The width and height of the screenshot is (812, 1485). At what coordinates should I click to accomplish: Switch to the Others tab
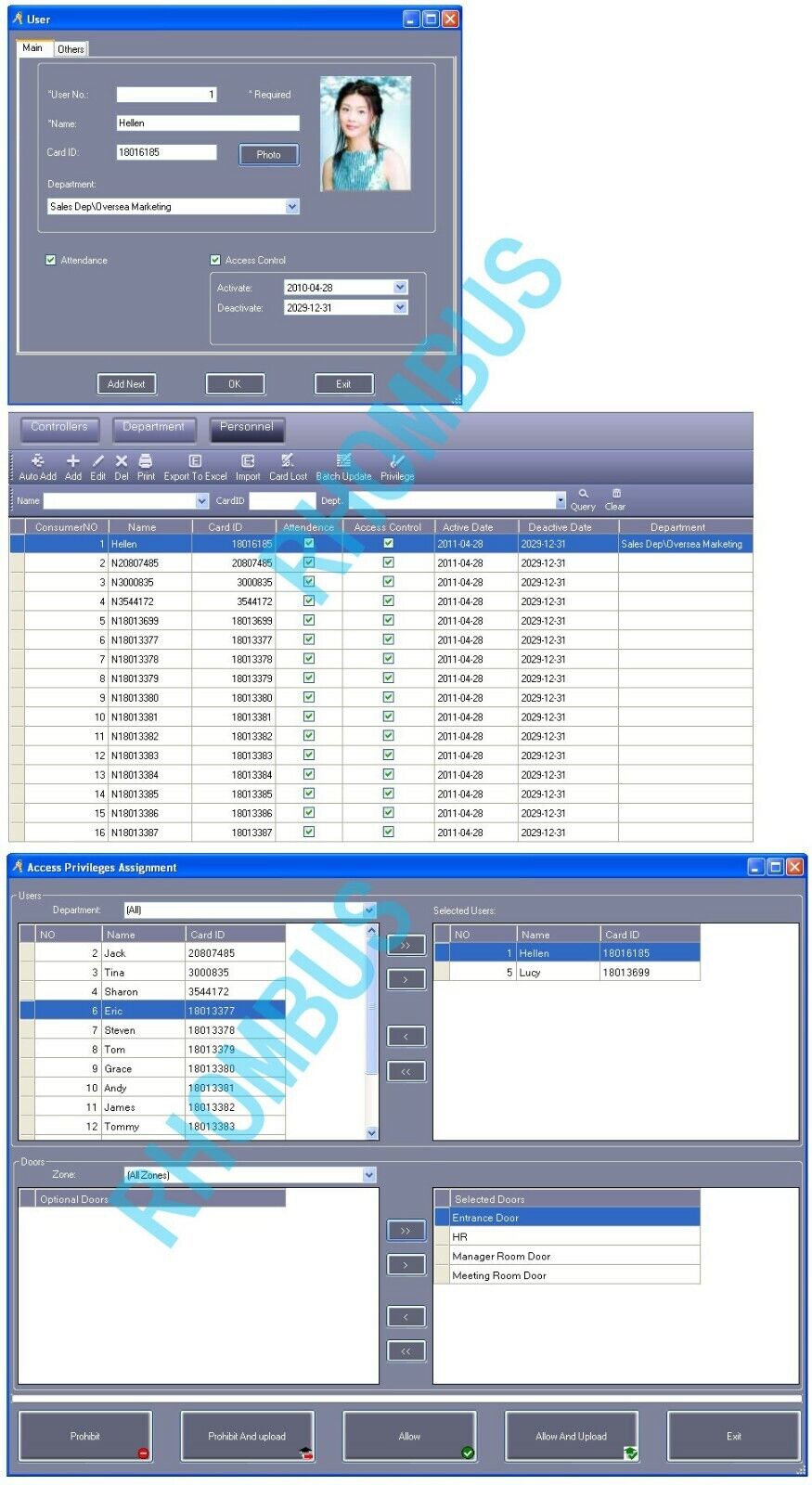71,49
